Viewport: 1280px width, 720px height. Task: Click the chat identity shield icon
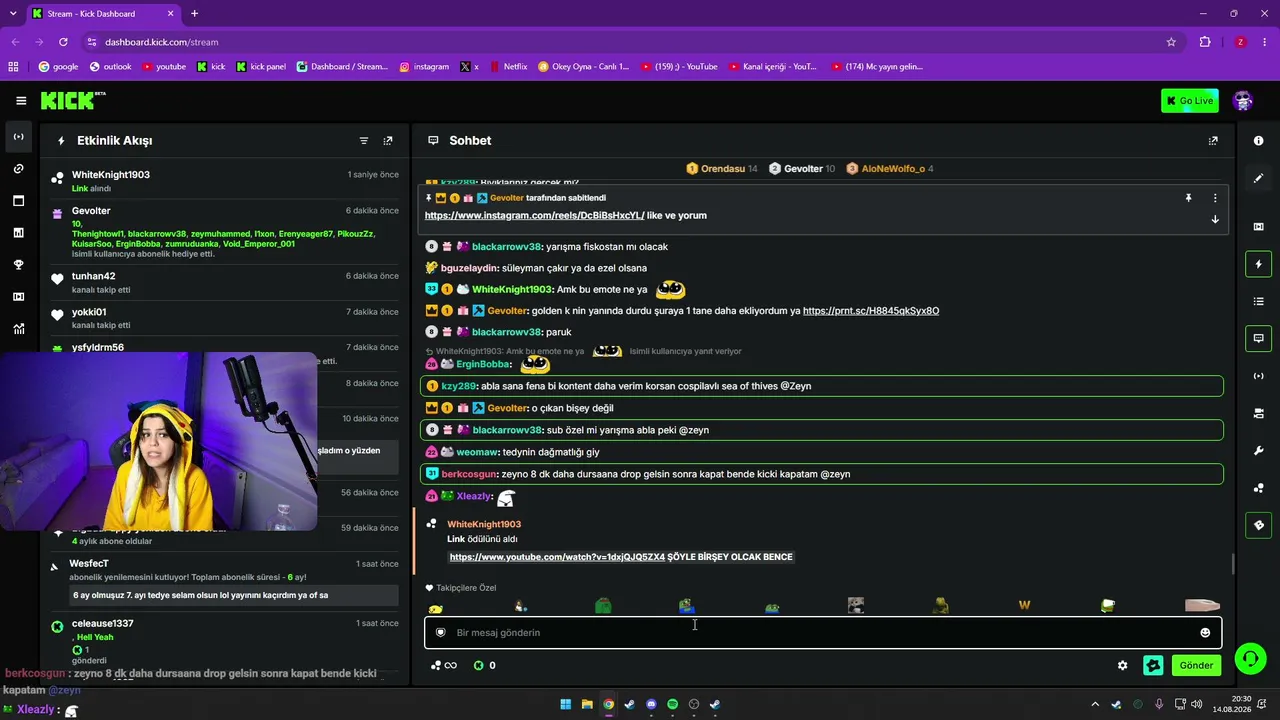440,633
